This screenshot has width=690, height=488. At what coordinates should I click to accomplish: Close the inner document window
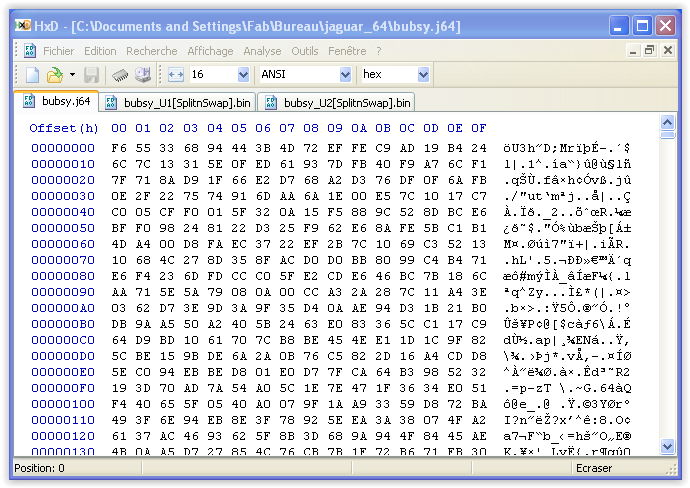tap(668, 51)
